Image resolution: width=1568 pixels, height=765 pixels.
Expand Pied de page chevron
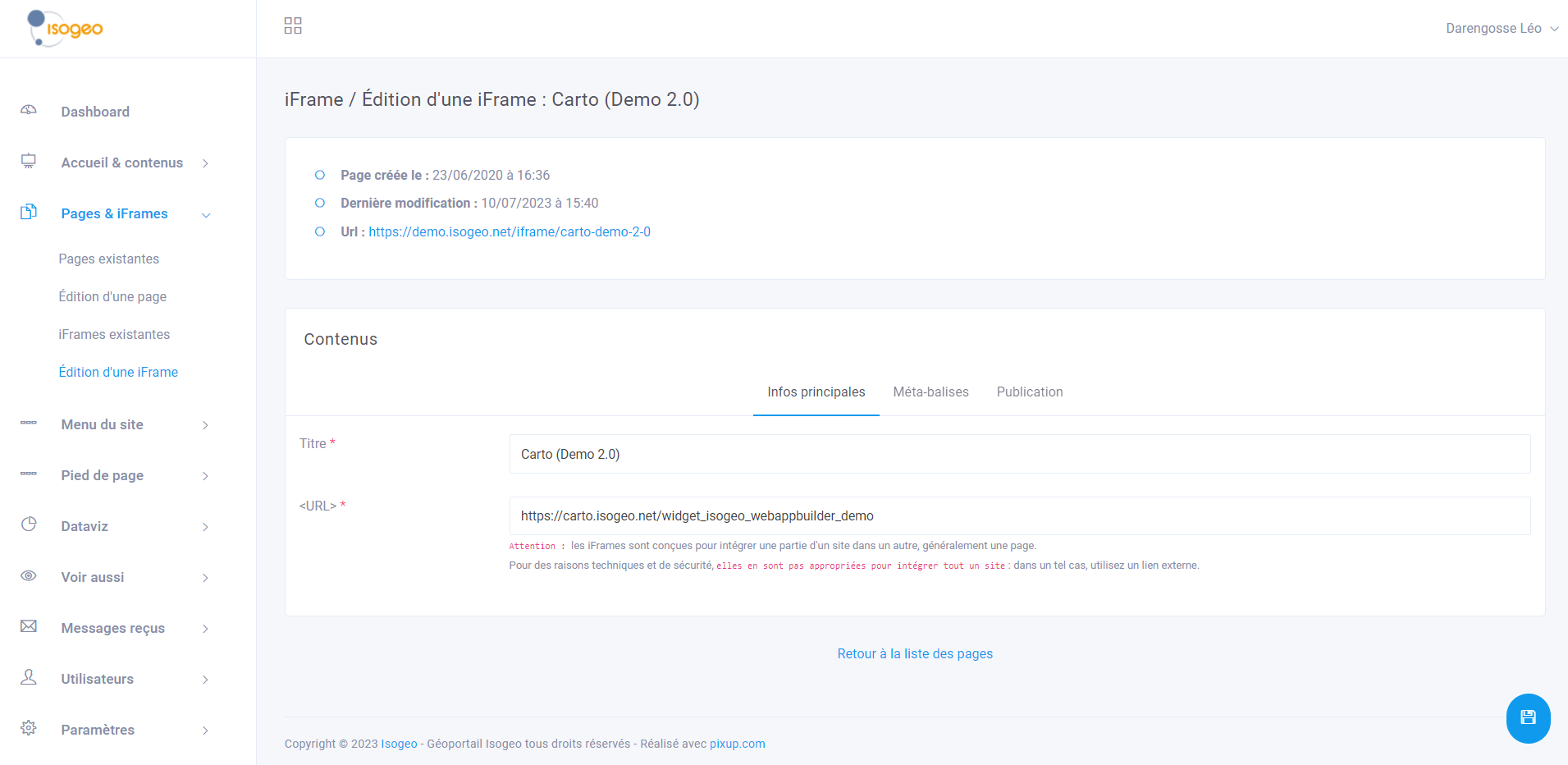205,476
